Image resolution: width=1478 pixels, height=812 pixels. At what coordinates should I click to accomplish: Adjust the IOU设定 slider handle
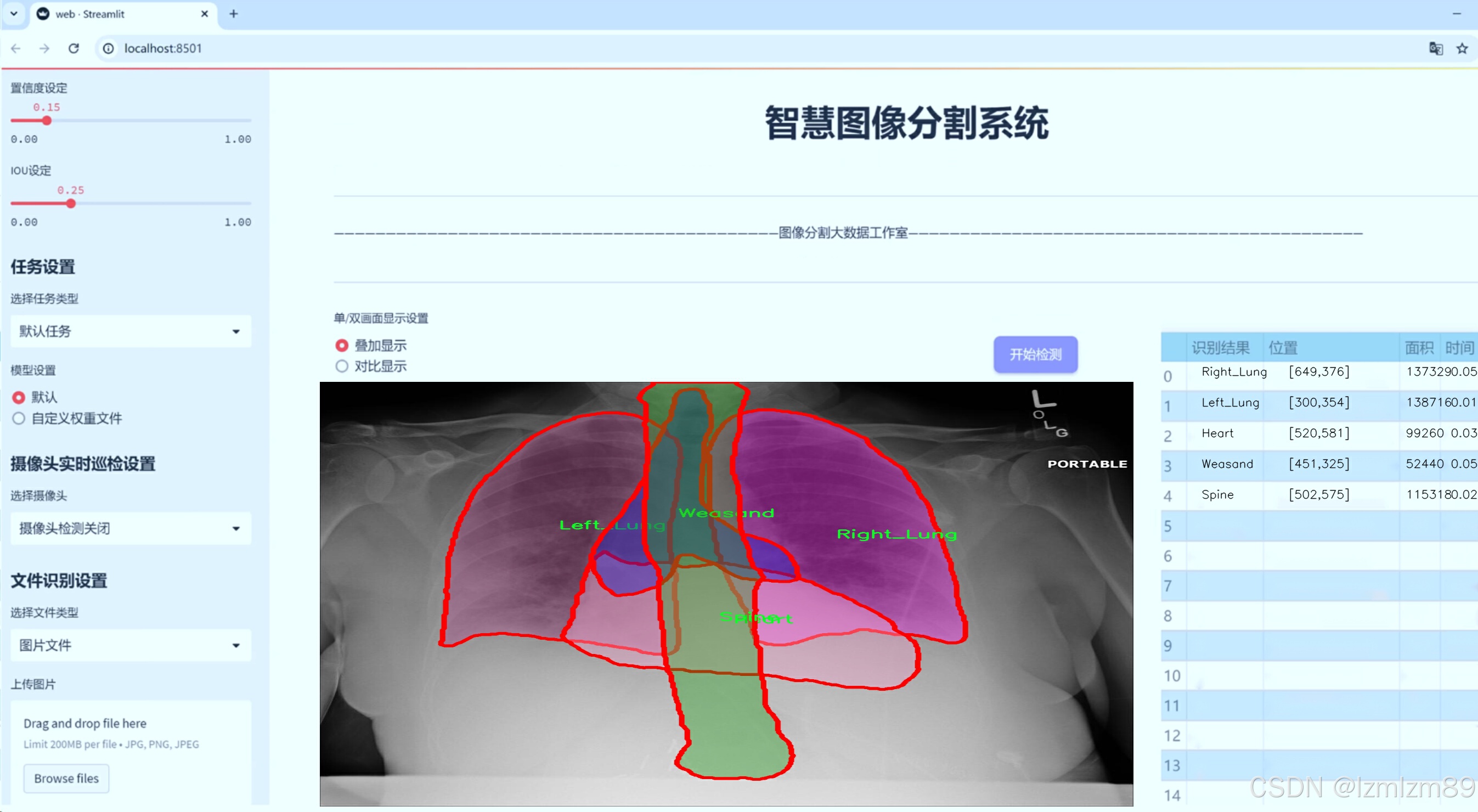pyautogui.click(x=71, y=203)
